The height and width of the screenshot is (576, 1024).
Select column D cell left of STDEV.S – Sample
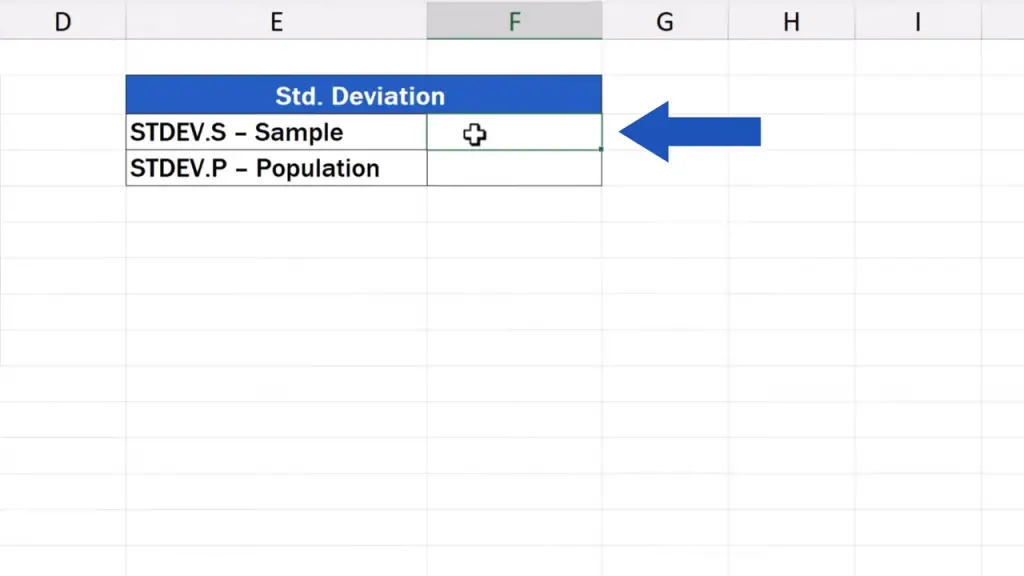[62, 132]
